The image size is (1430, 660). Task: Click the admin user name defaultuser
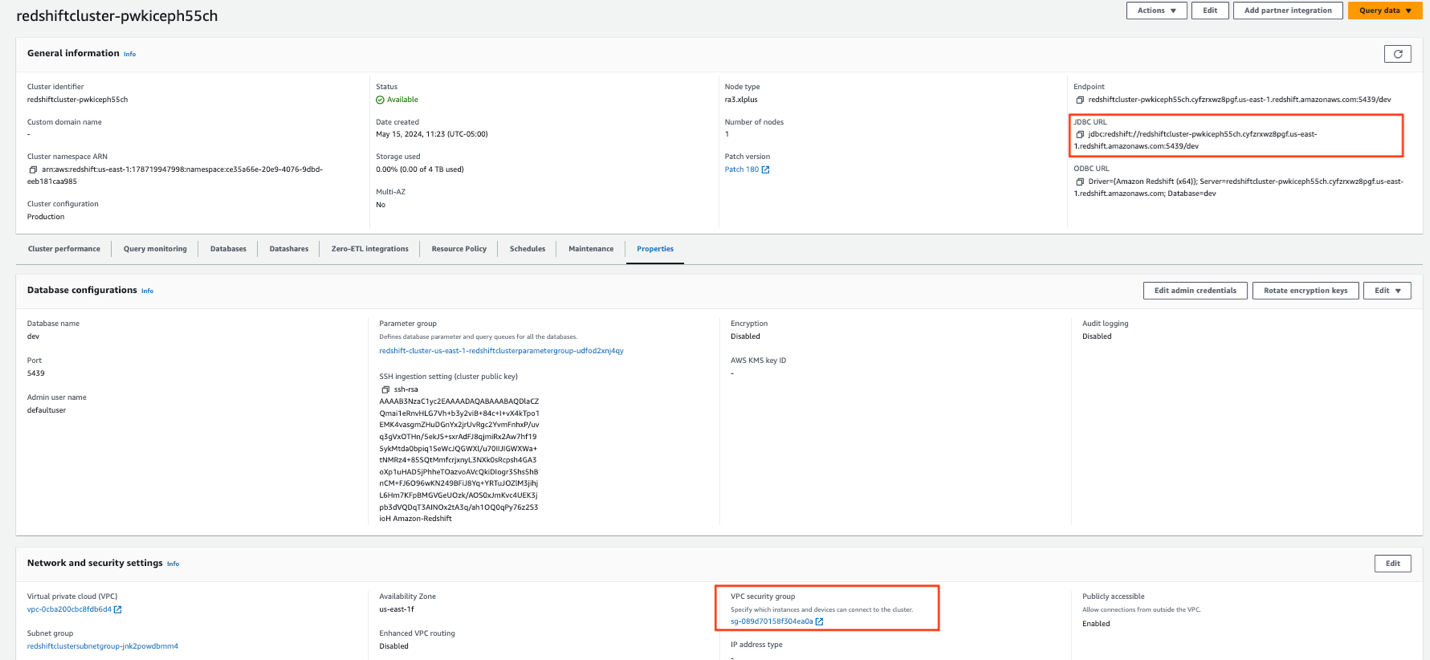(45, 410)
